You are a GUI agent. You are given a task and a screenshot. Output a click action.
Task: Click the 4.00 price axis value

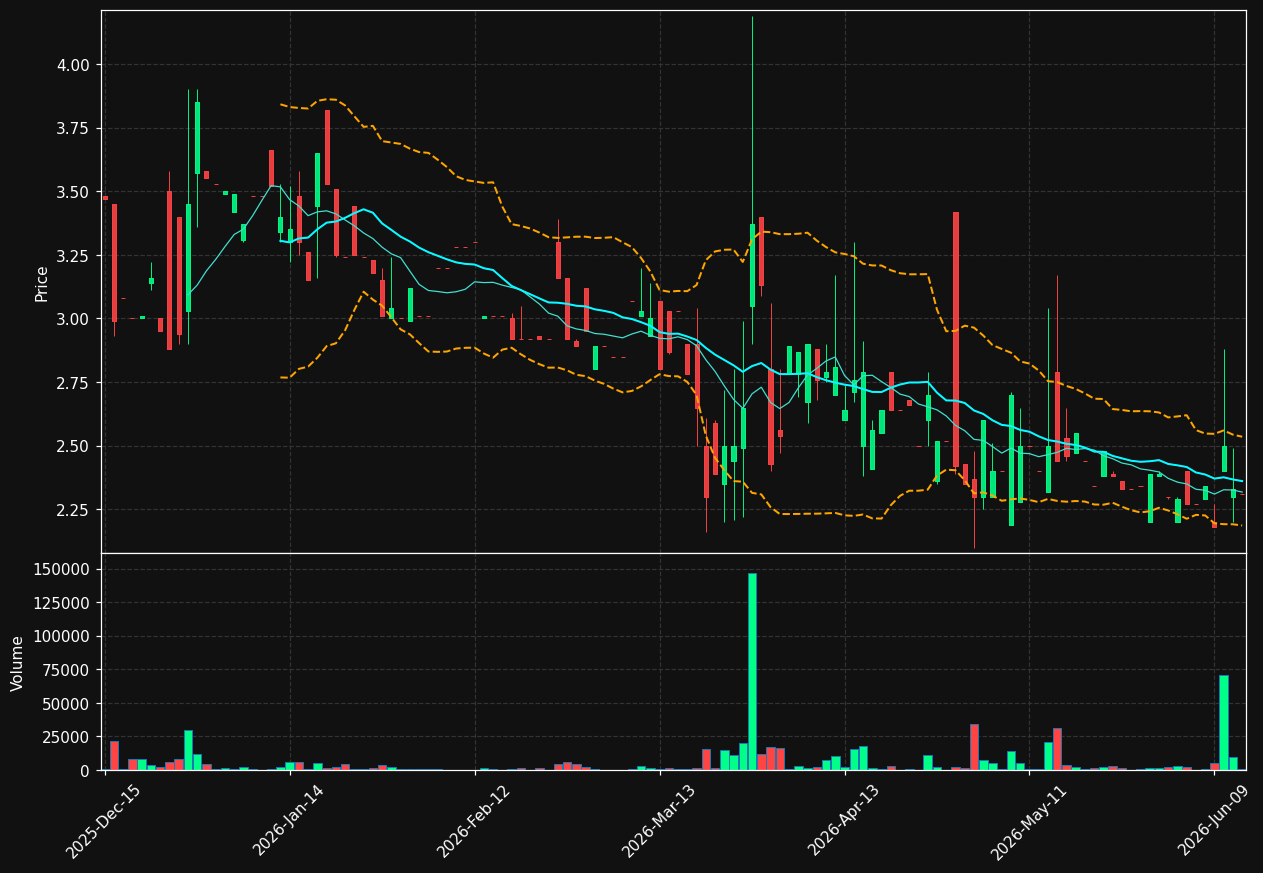click(73, 65)
